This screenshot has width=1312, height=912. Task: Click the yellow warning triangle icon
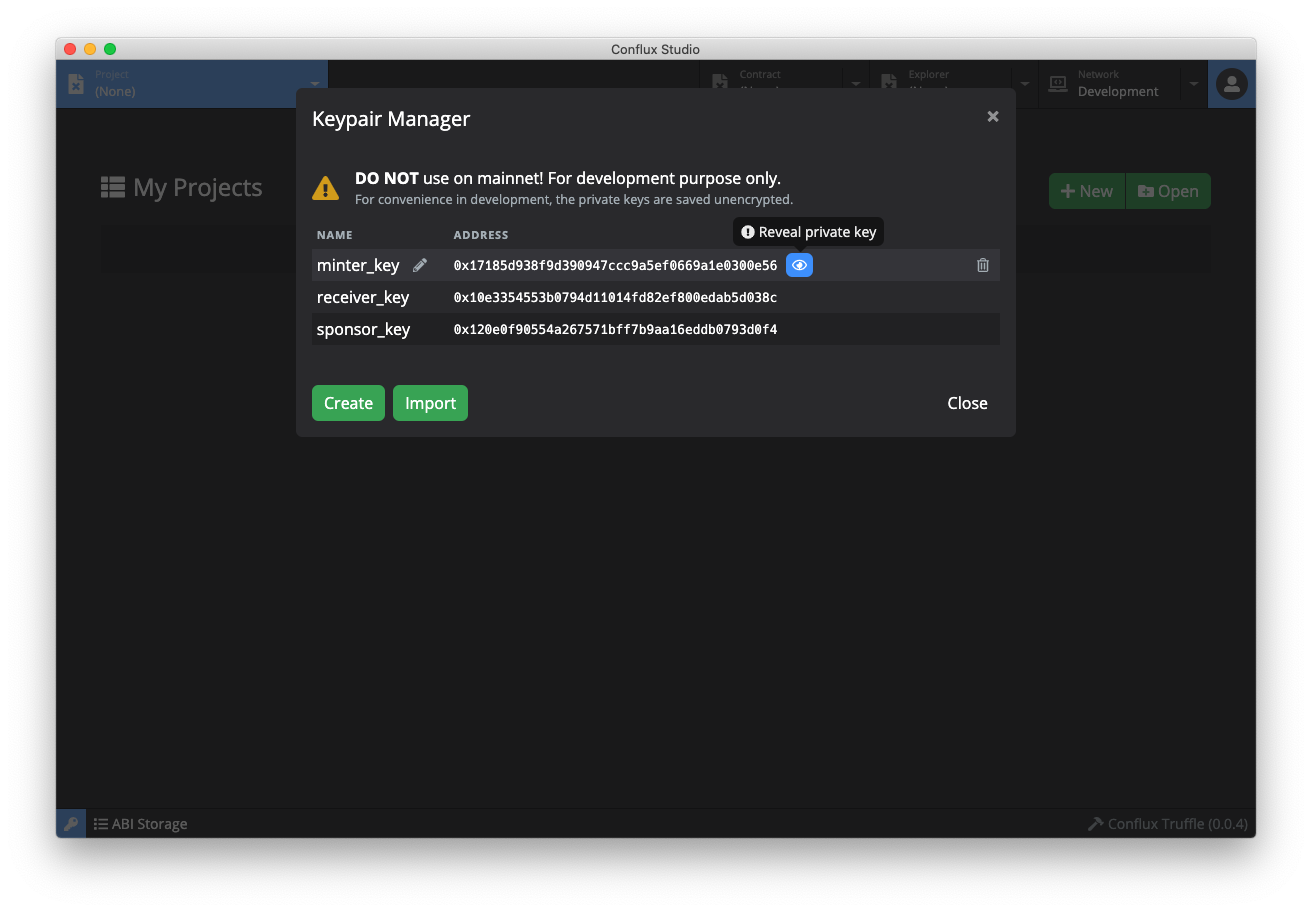tap(326, 188)
